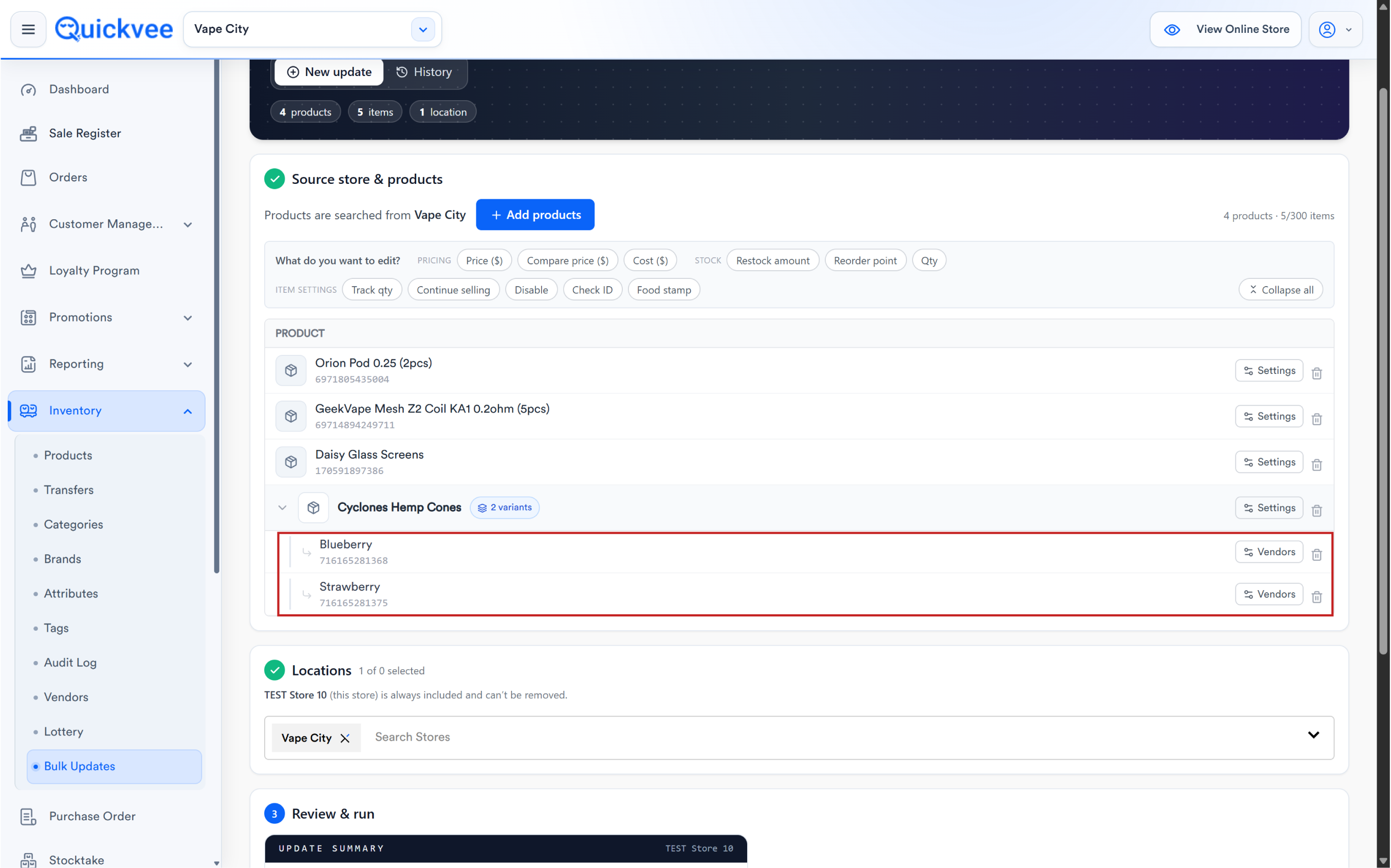Viewport: 1391px width, 868px height.
Task: Toggle Track qty item setting
Action: 372,290
